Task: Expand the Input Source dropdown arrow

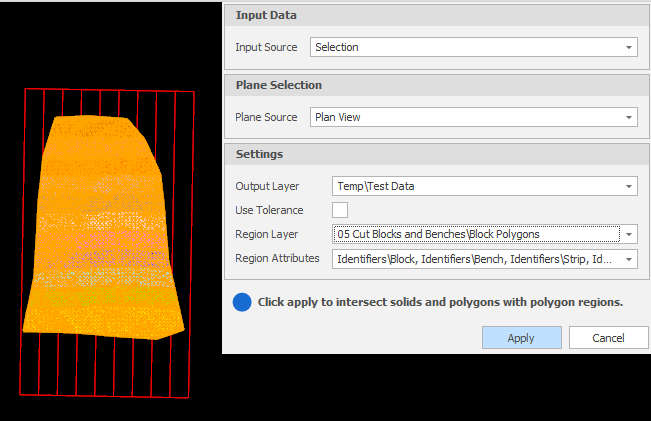Action: 629,47
